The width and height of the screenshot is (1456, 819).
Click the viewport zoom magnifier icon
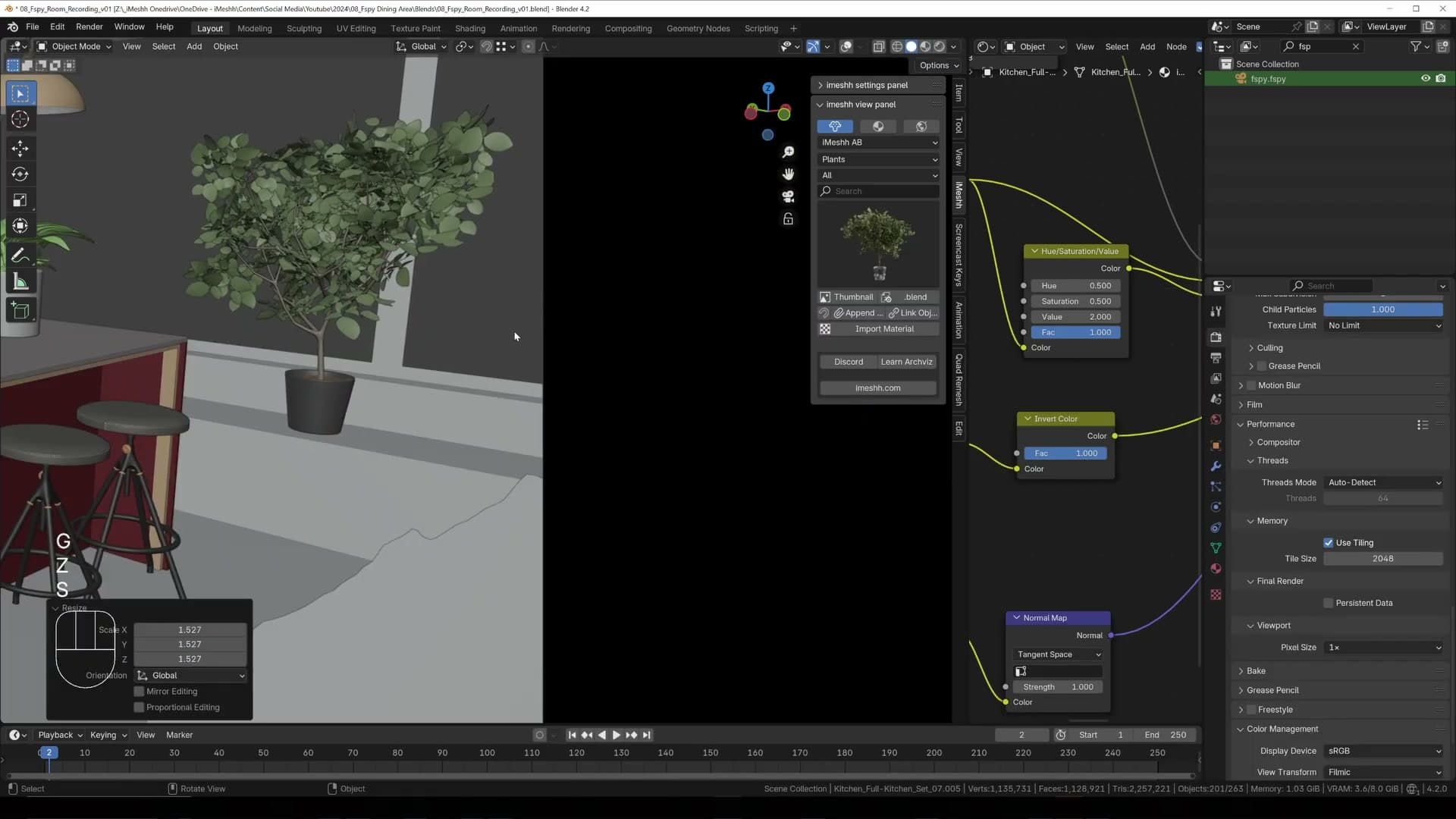tap(789, 152)
